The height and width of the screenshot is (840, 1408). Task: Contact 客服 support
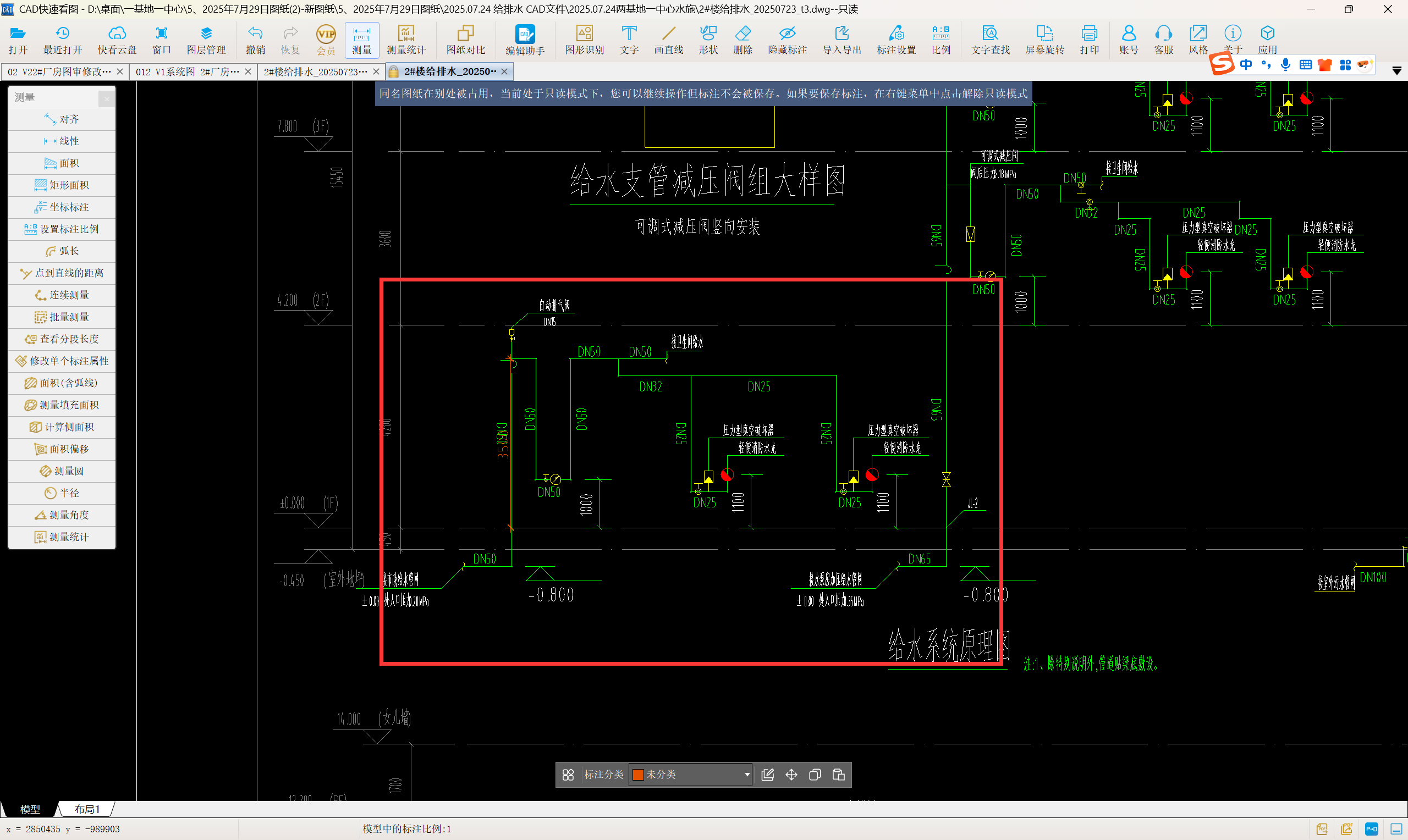[x=1163, y=40]
